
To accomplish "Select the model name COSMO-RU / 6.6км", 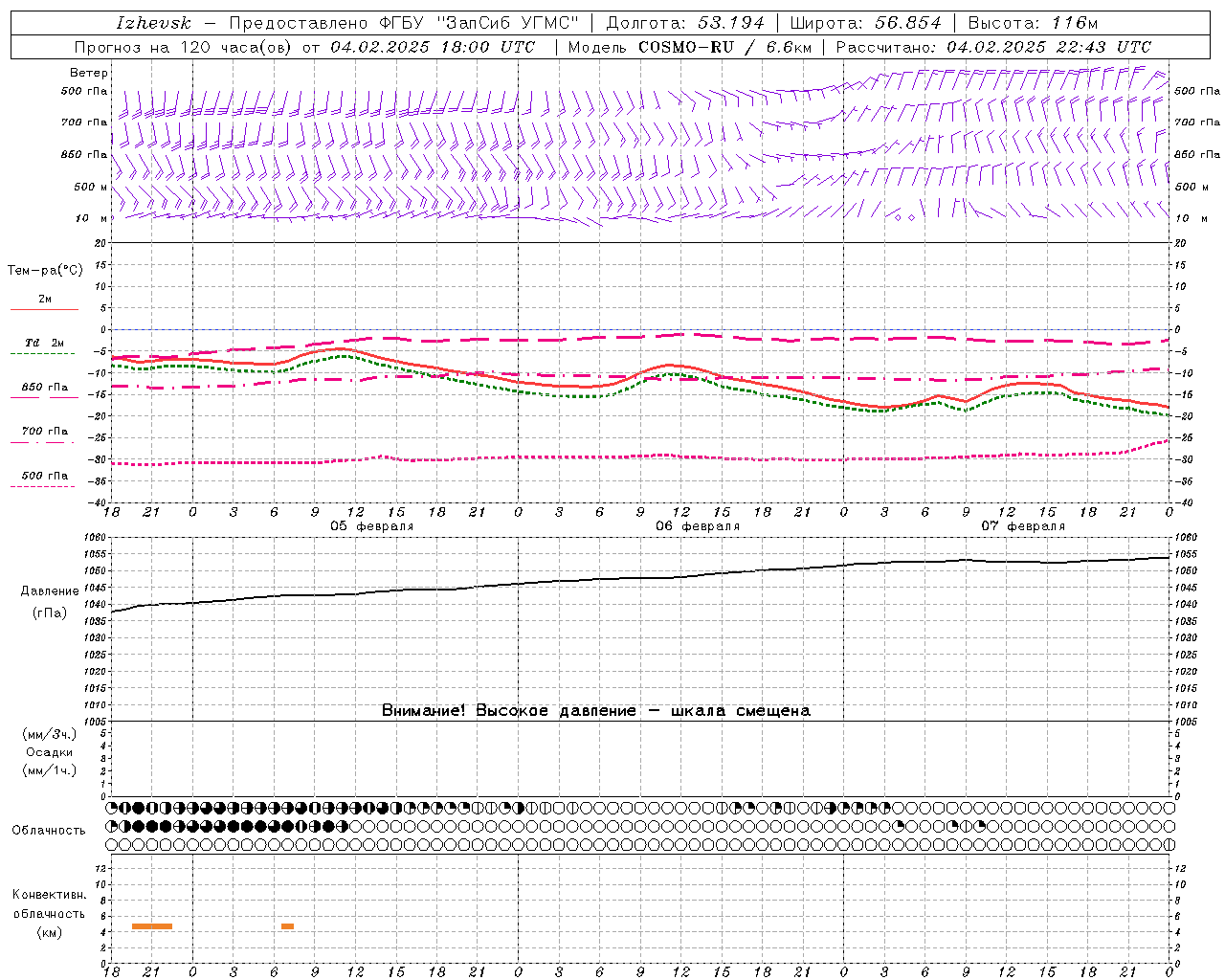I will (724, 47).
